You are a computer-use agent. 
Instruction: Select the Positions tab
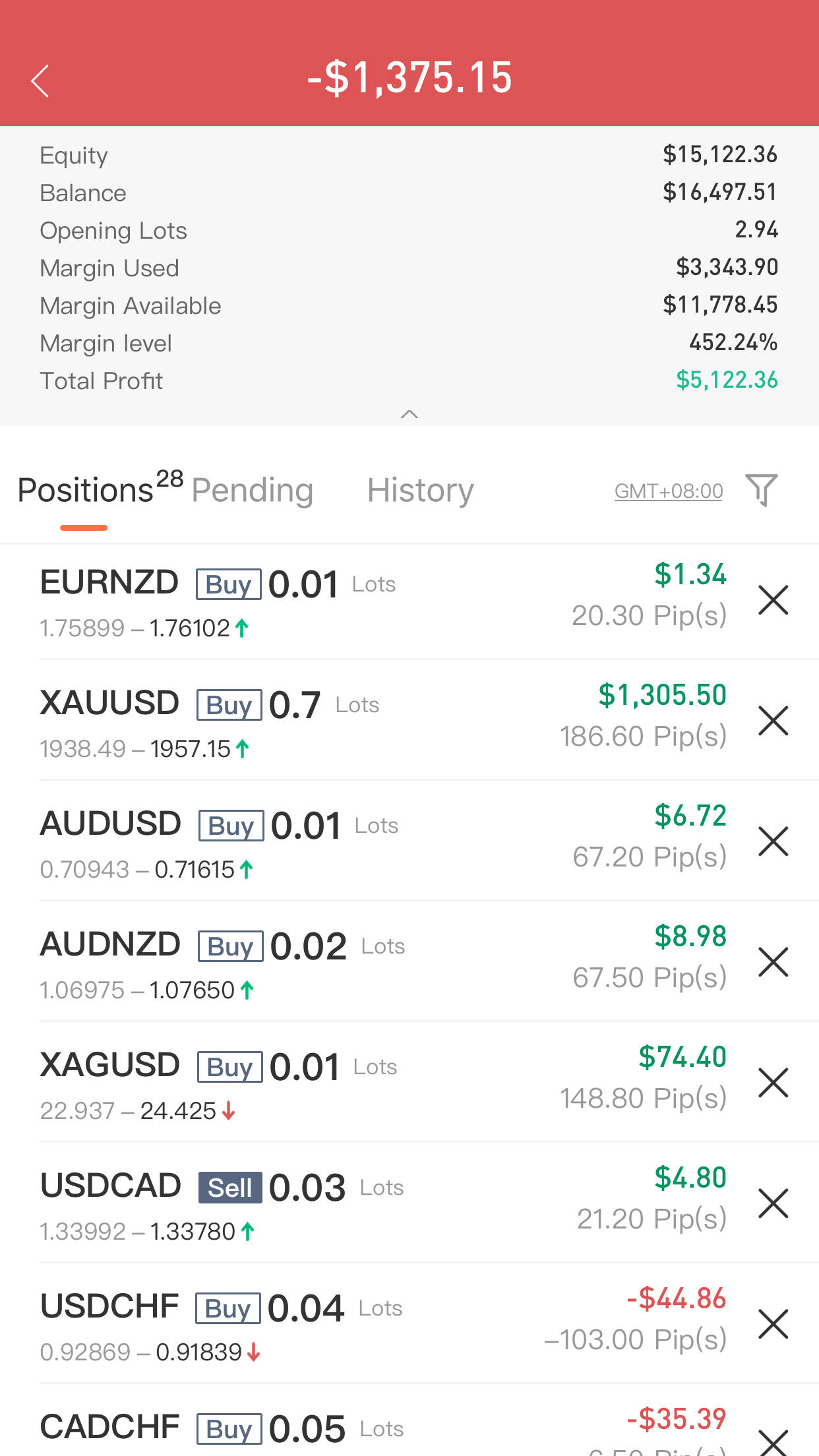[86, 491]
